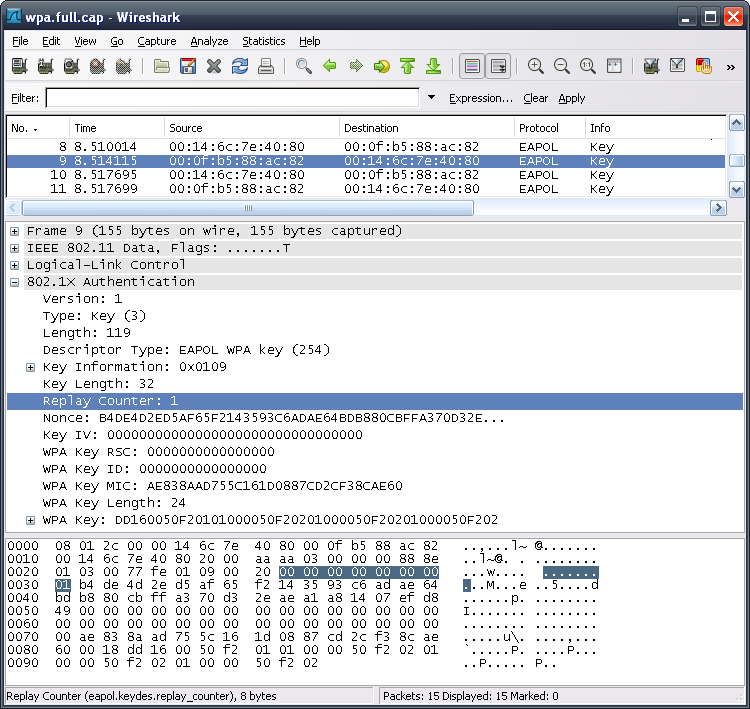Expand the Logical-Link Control node
750x709 pixels.
(x=15, y=266)
